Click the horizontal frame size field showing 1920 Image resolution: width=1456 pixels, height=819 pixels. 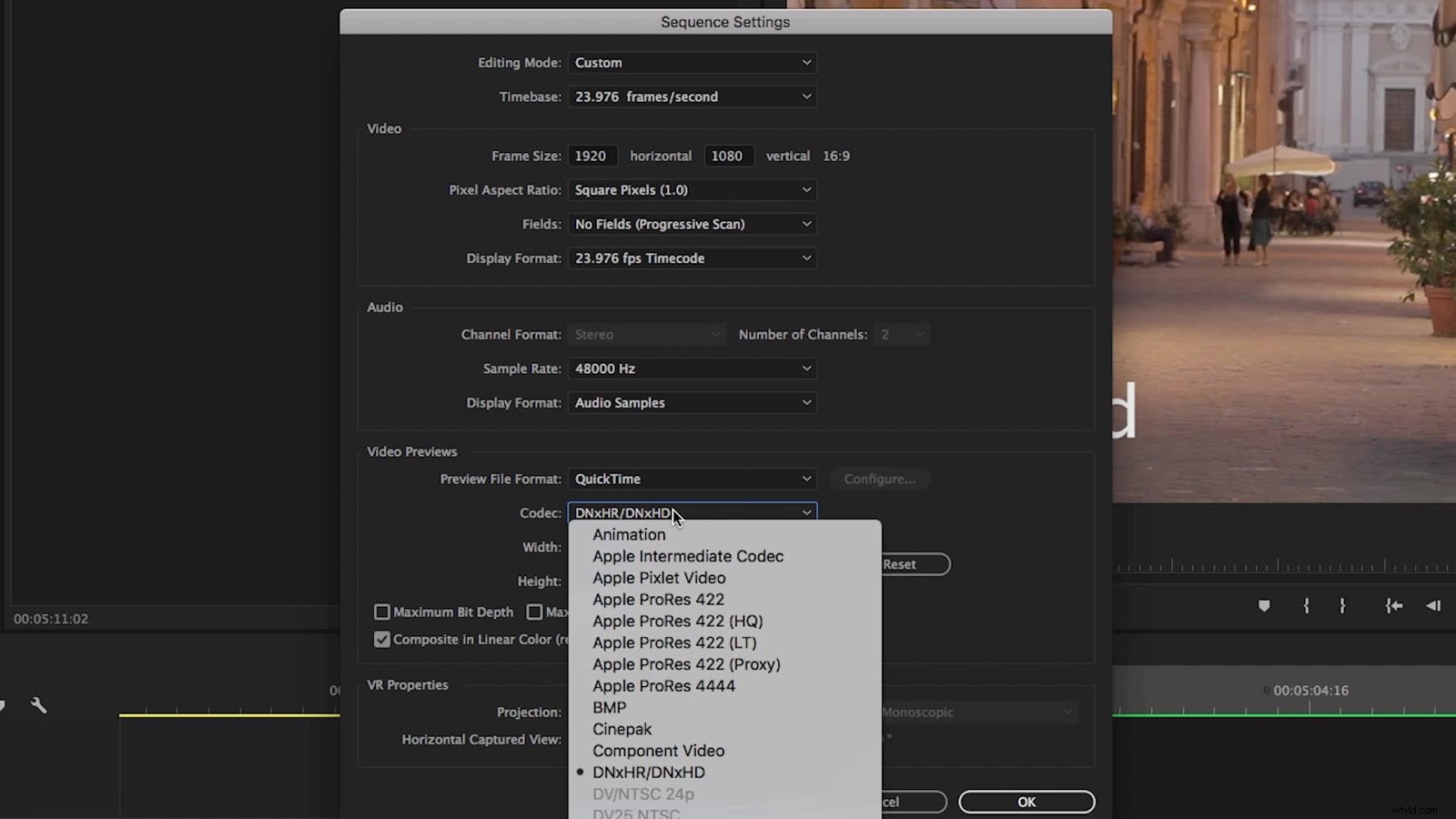click(x=592, y=156)
